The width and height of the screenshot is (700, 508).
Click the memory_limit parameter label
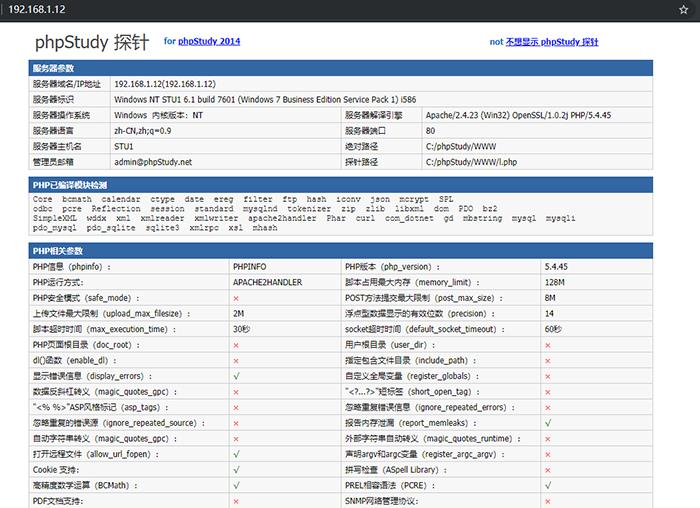[x=412, y=282]
